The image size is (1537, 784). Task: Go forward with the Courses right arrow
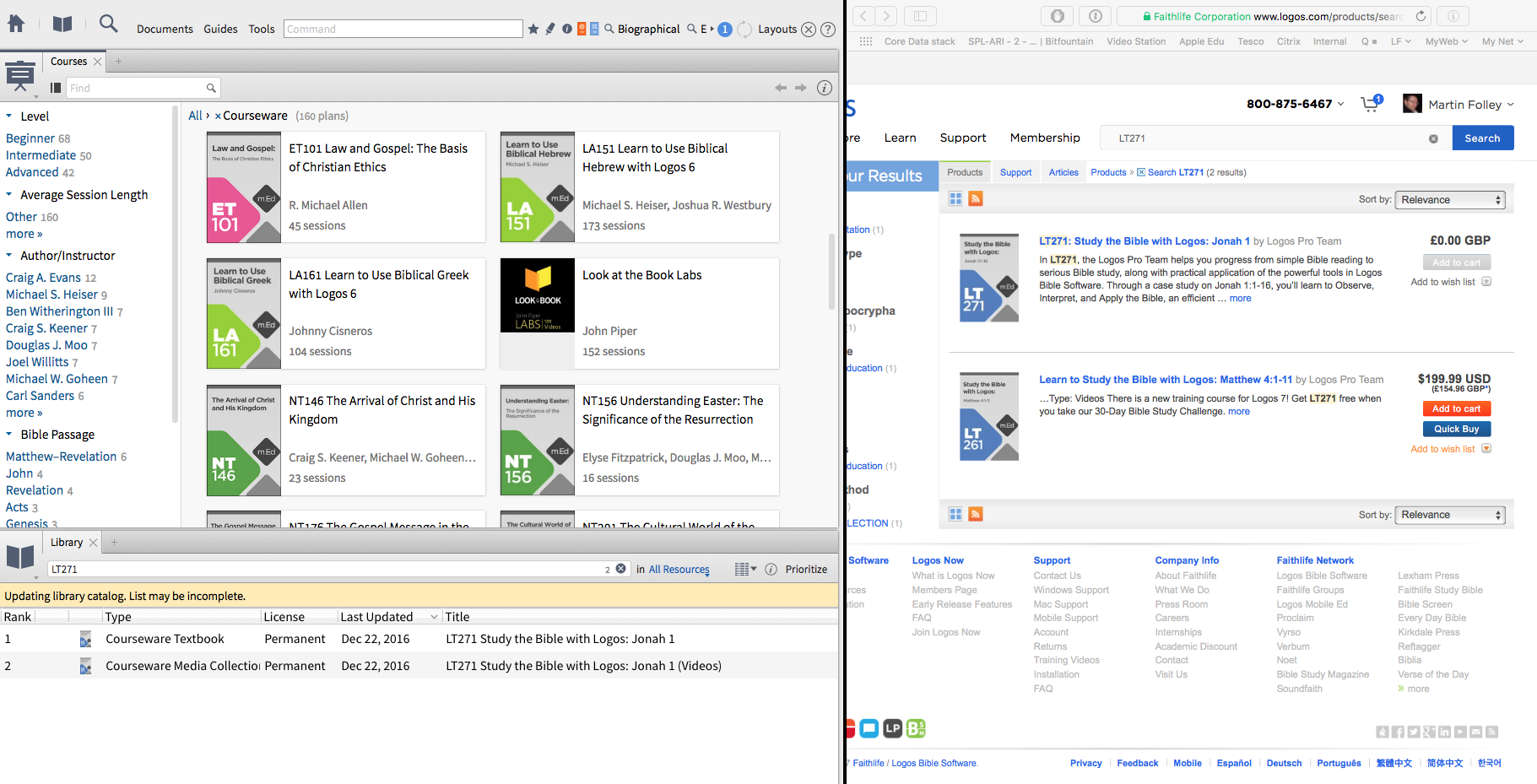pyautogui.click(x=801, y=88)
